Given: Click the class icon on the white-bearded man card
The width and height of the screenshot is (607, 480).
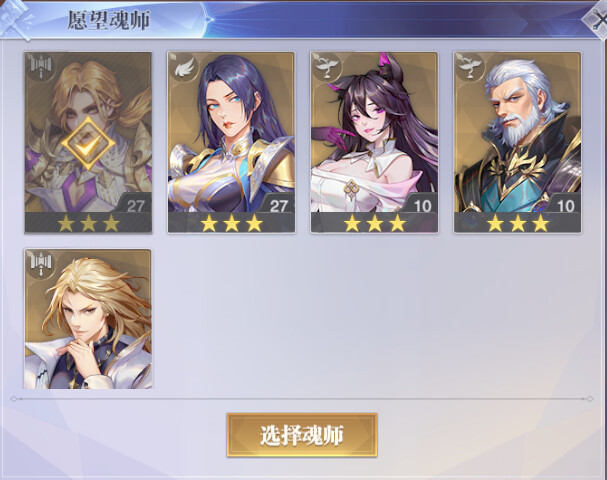Looking at the screenshot, I should [470, 67].
